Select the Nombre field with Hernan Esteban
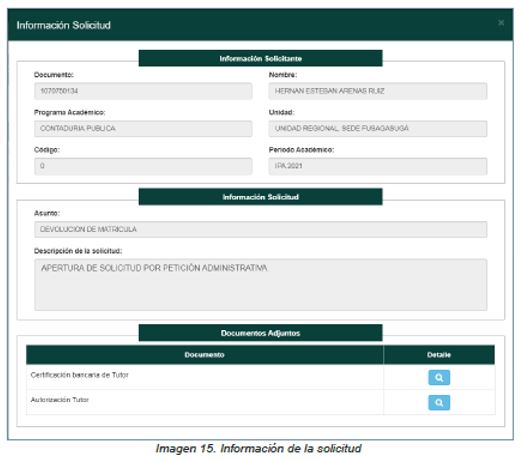524x461 pixels. 378,91
